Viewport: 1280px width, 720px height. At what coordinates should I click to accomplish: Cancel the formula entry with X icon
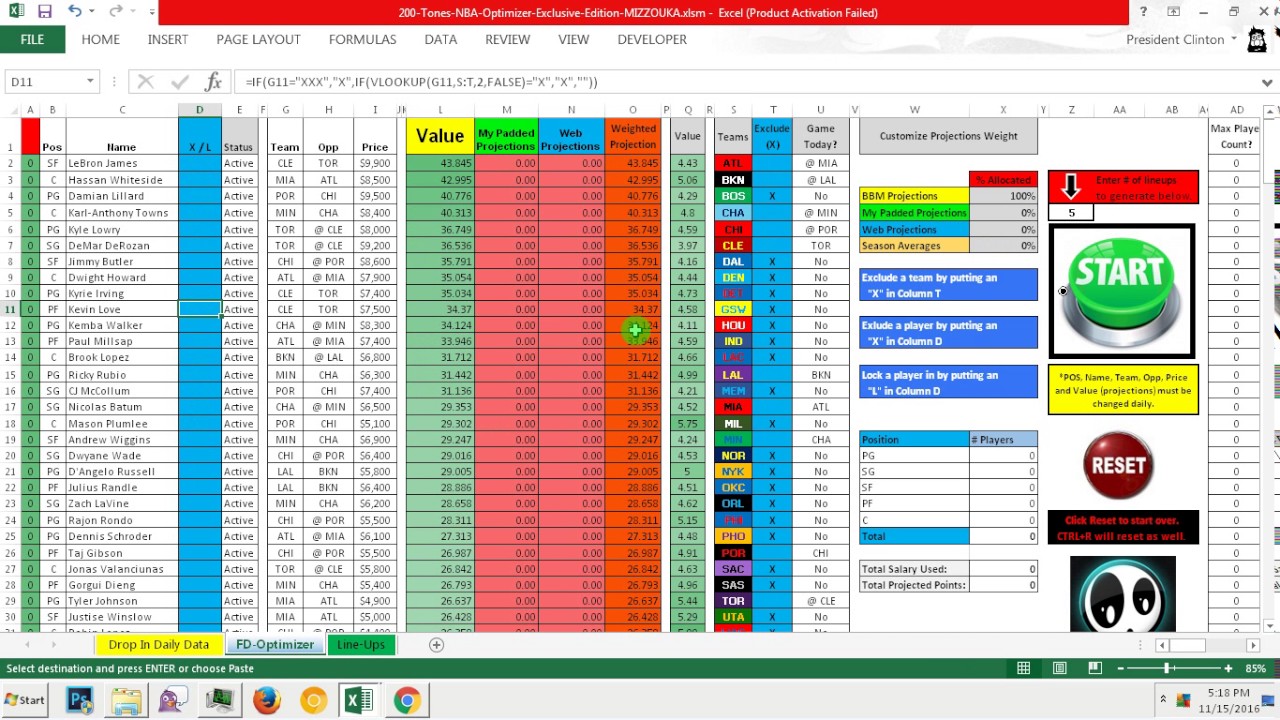tap(145, 82)
